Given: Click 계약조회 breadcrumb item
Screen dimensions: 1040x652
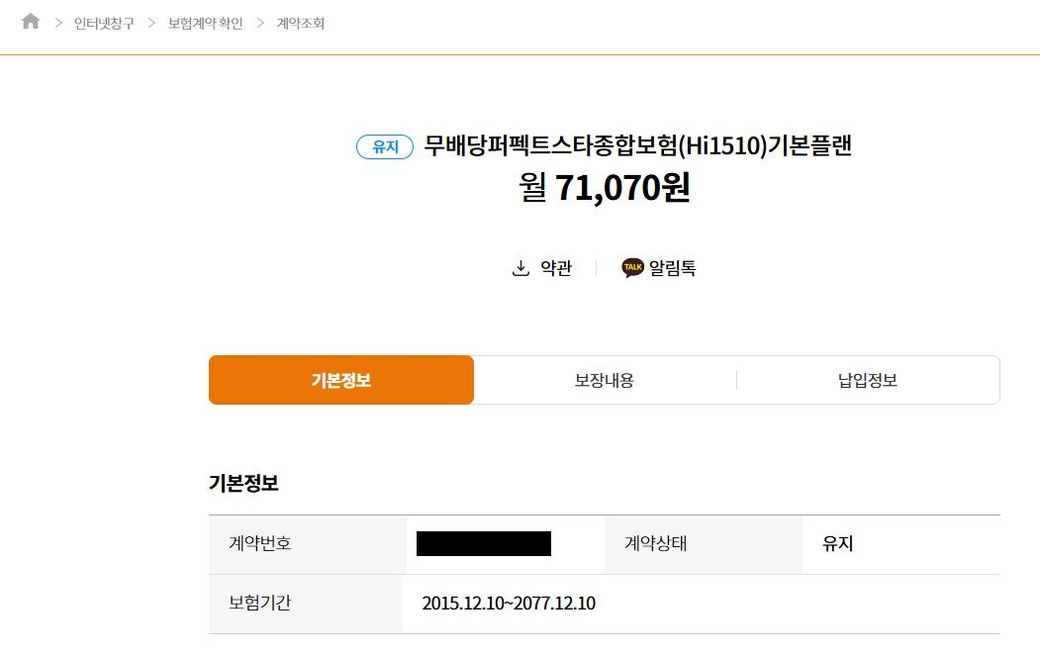Looking at the screenshot, I should click(x=300, y=23).
